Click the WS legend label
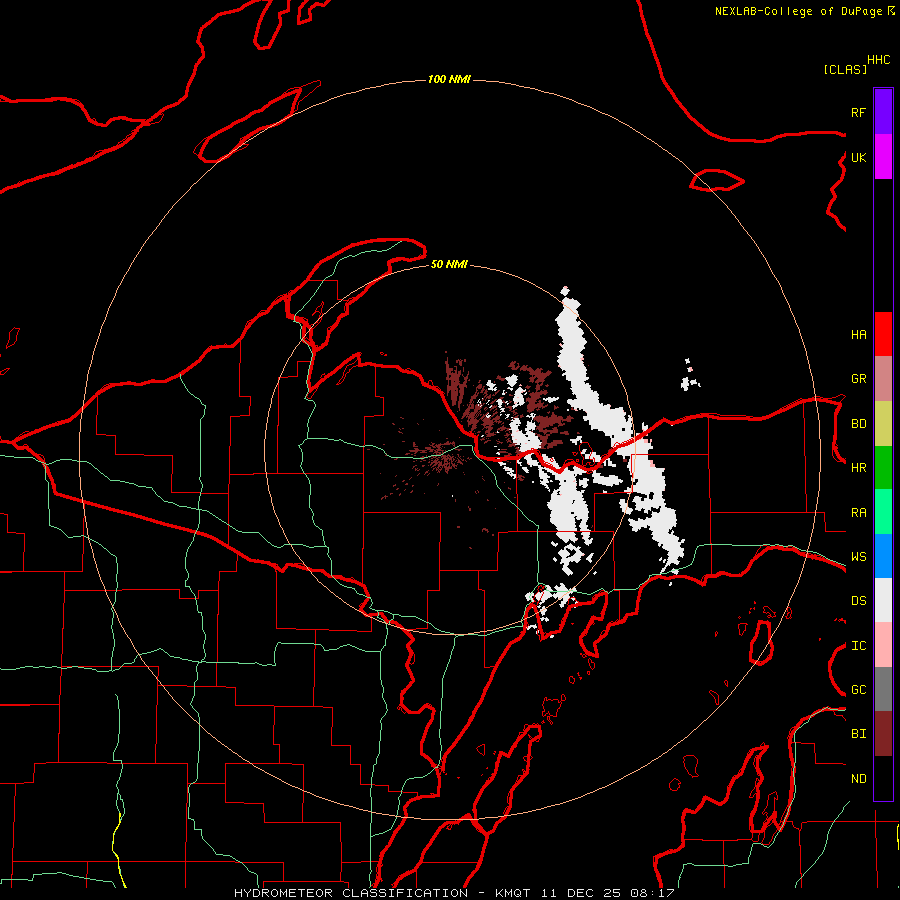The width and height of the screenshot is (900, 900). click(x=859, y=557)
